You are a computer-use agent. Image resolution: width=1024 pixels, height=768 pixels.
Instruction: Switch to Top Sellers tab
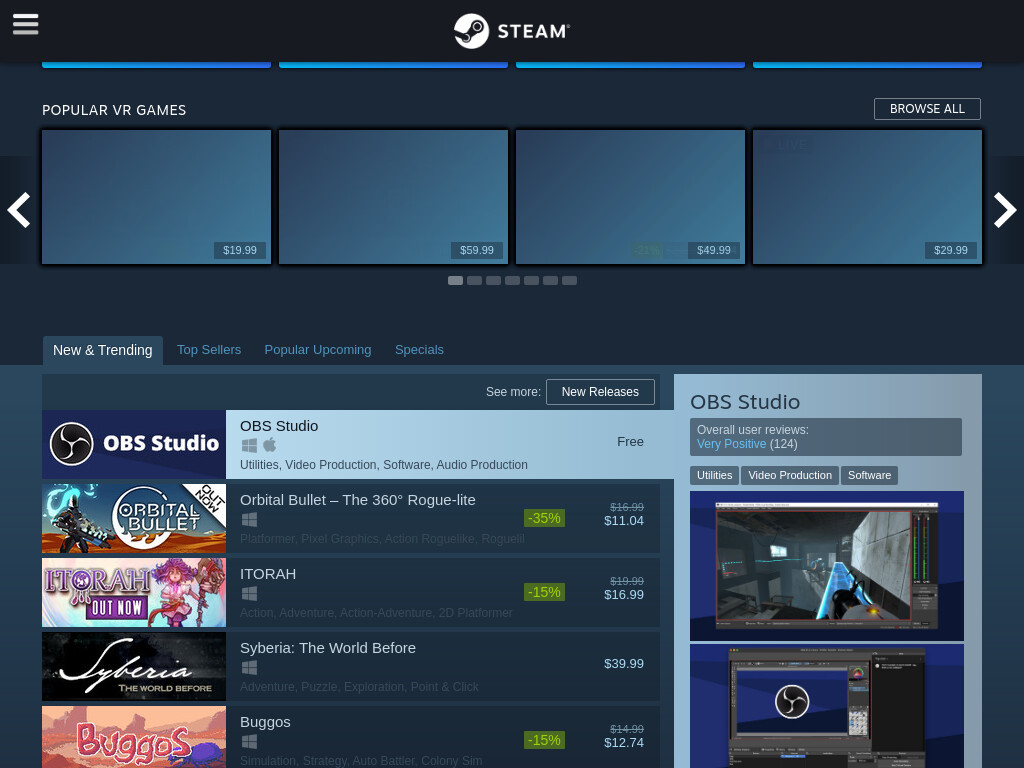tap(209, 350)
